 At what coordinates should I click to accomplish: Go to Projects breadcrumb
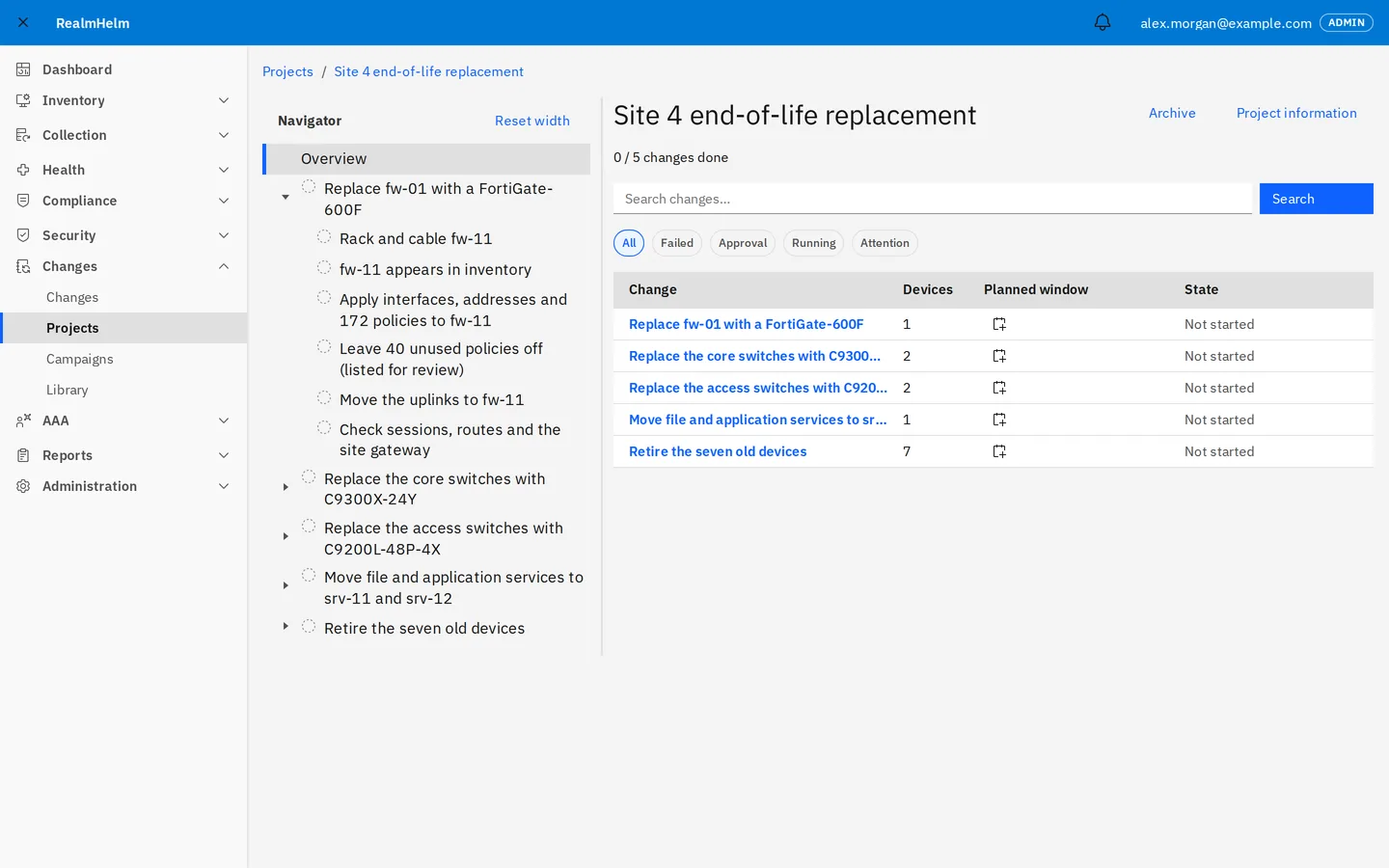coord(287,71)
